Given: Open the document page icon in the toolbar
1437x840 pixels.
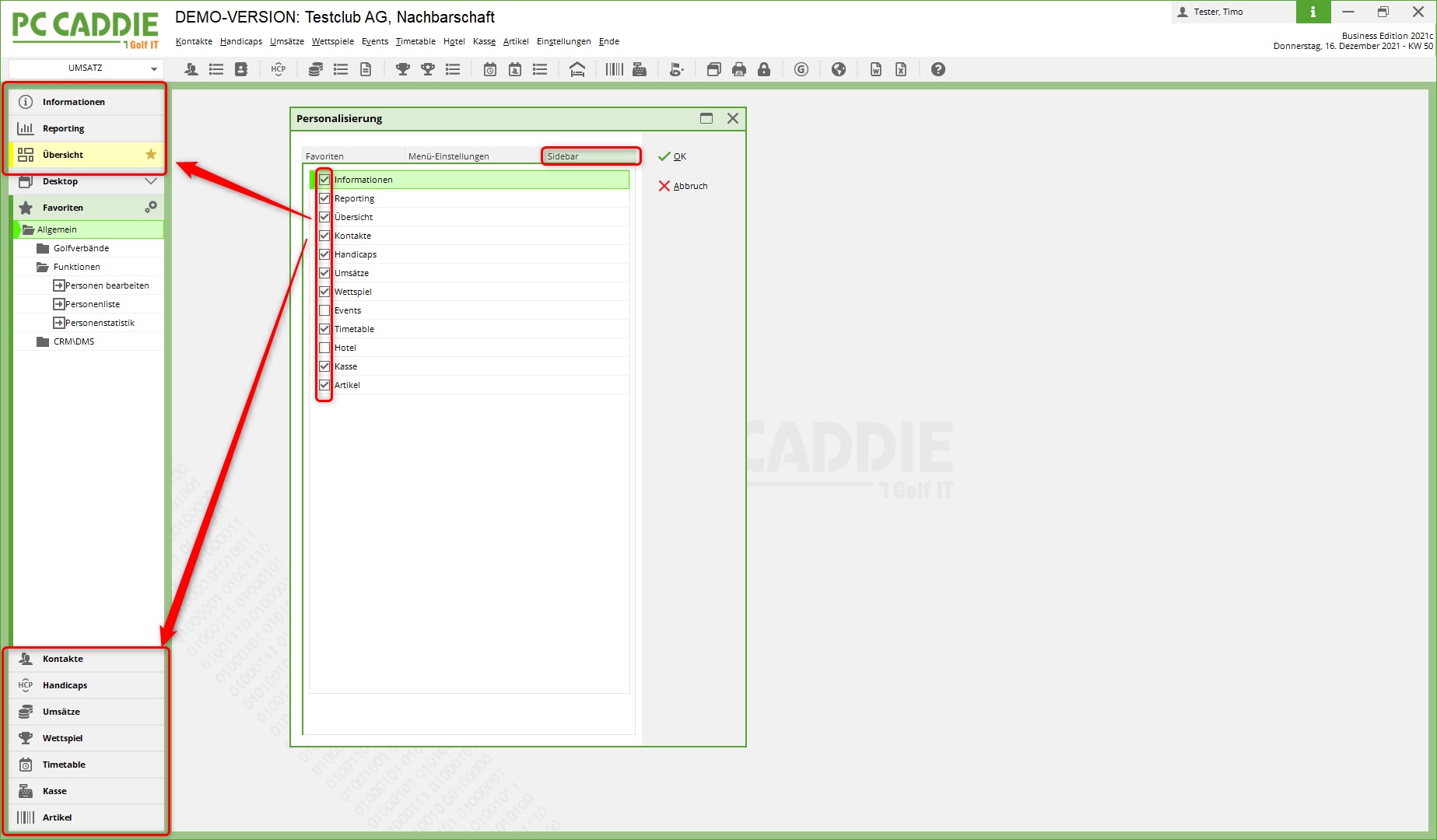Looking at the screenshot, I should click(x=366, y=69).
